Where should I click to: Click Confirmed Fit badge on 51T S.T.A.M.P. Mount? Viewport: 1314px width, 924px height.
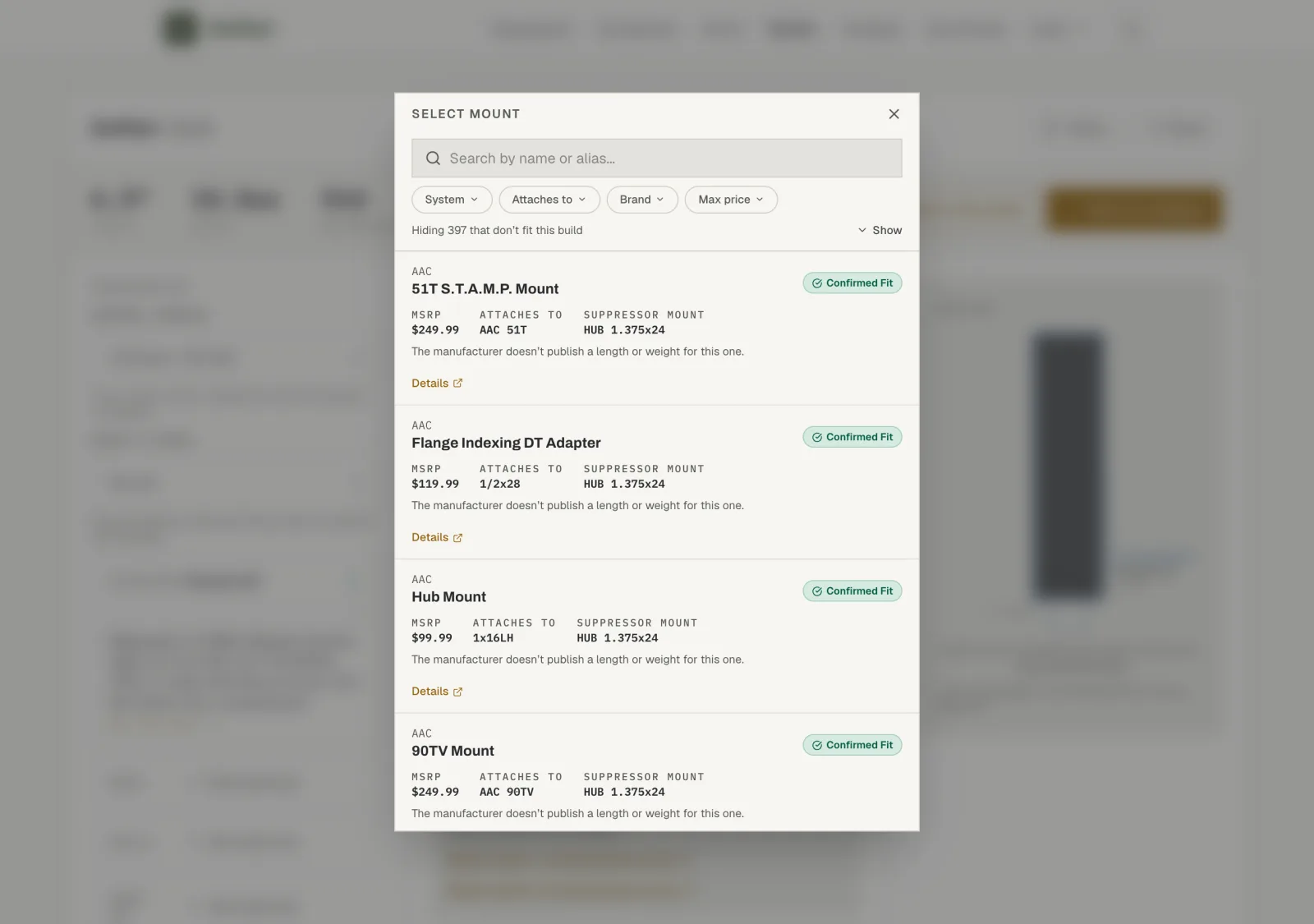pyautogui.click(x=852, y=283)
